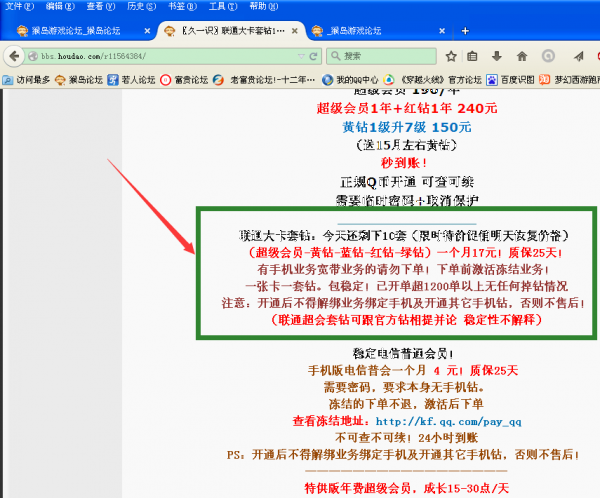Click the bbs.houdao.com address bar
Viewport: 600px width, 498px height.
[161, 56]
